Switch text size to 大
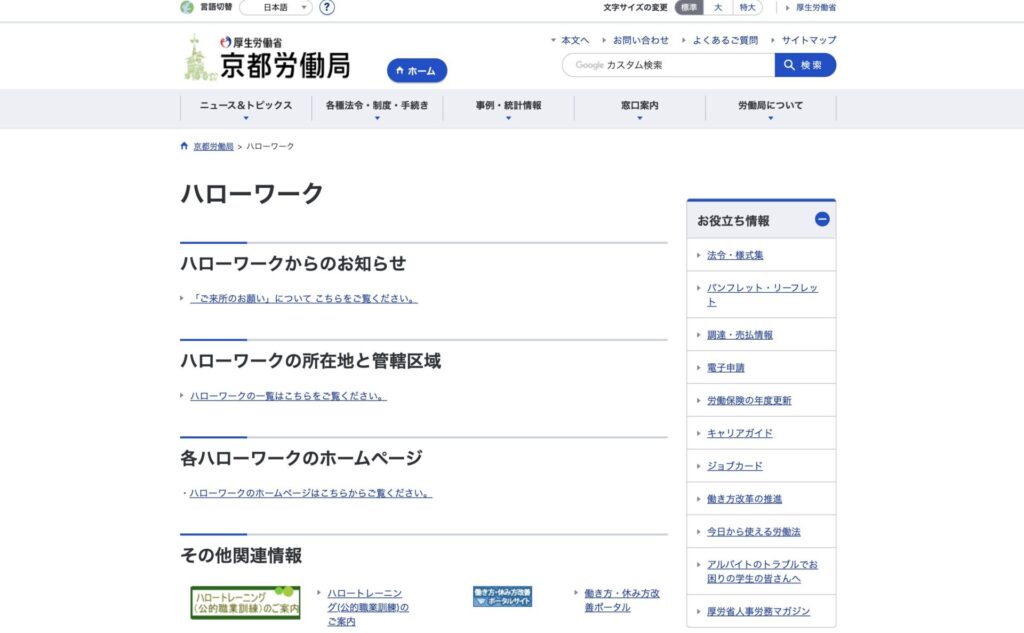Image resolution: width=1024 pixels, height=633 pixels. pos(716,8)
